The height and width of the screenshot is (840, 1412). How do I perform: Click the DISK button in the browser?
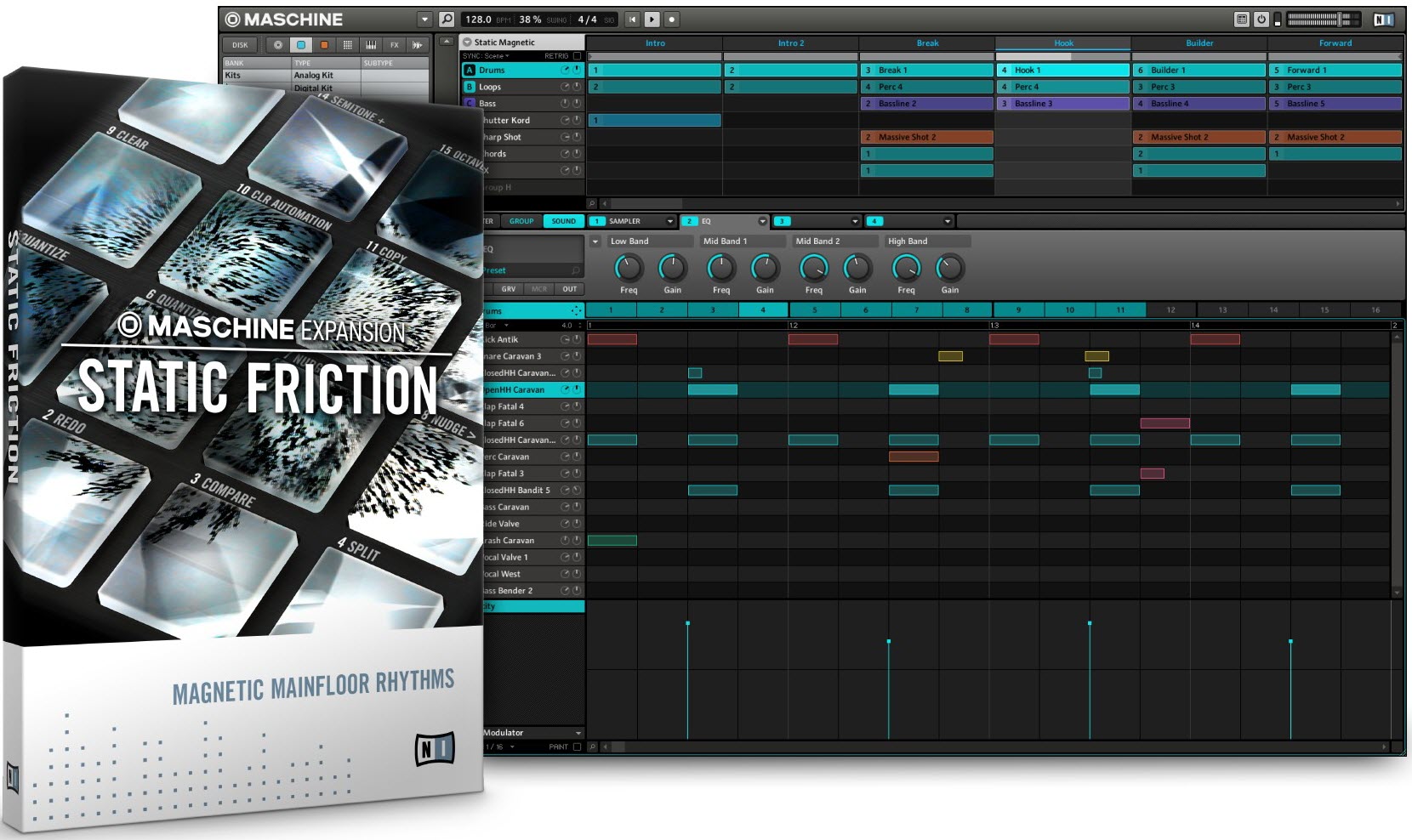click(241, 45)
